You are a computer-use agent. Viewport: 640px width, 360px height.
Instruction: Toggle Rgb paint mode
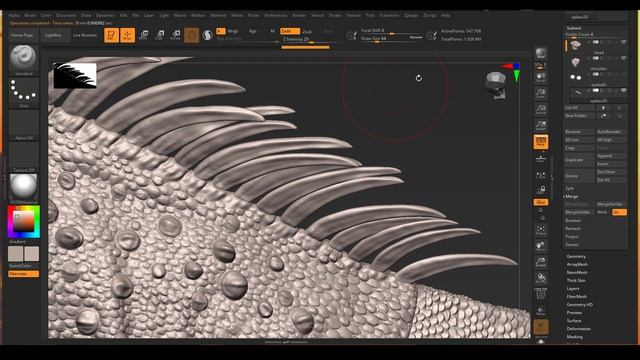(253, 31)
